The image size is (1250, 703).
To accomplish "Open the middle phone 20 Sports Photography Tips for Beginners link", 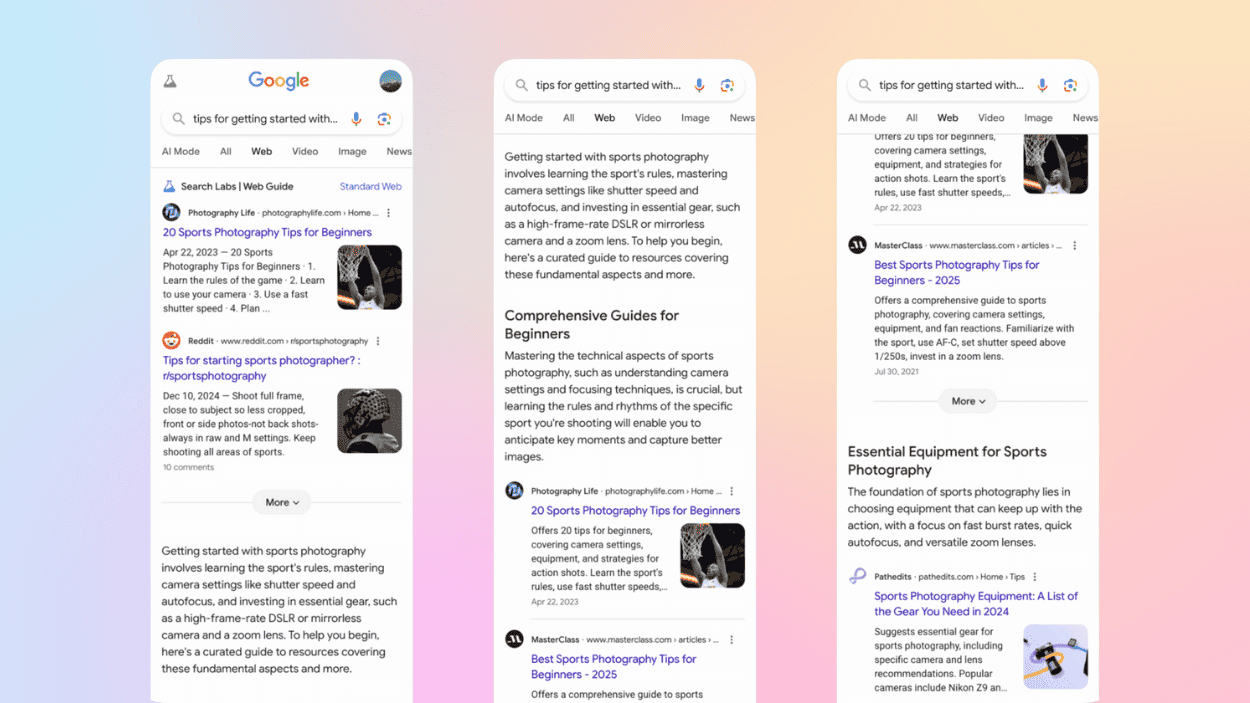I will [x=635, y=511].
